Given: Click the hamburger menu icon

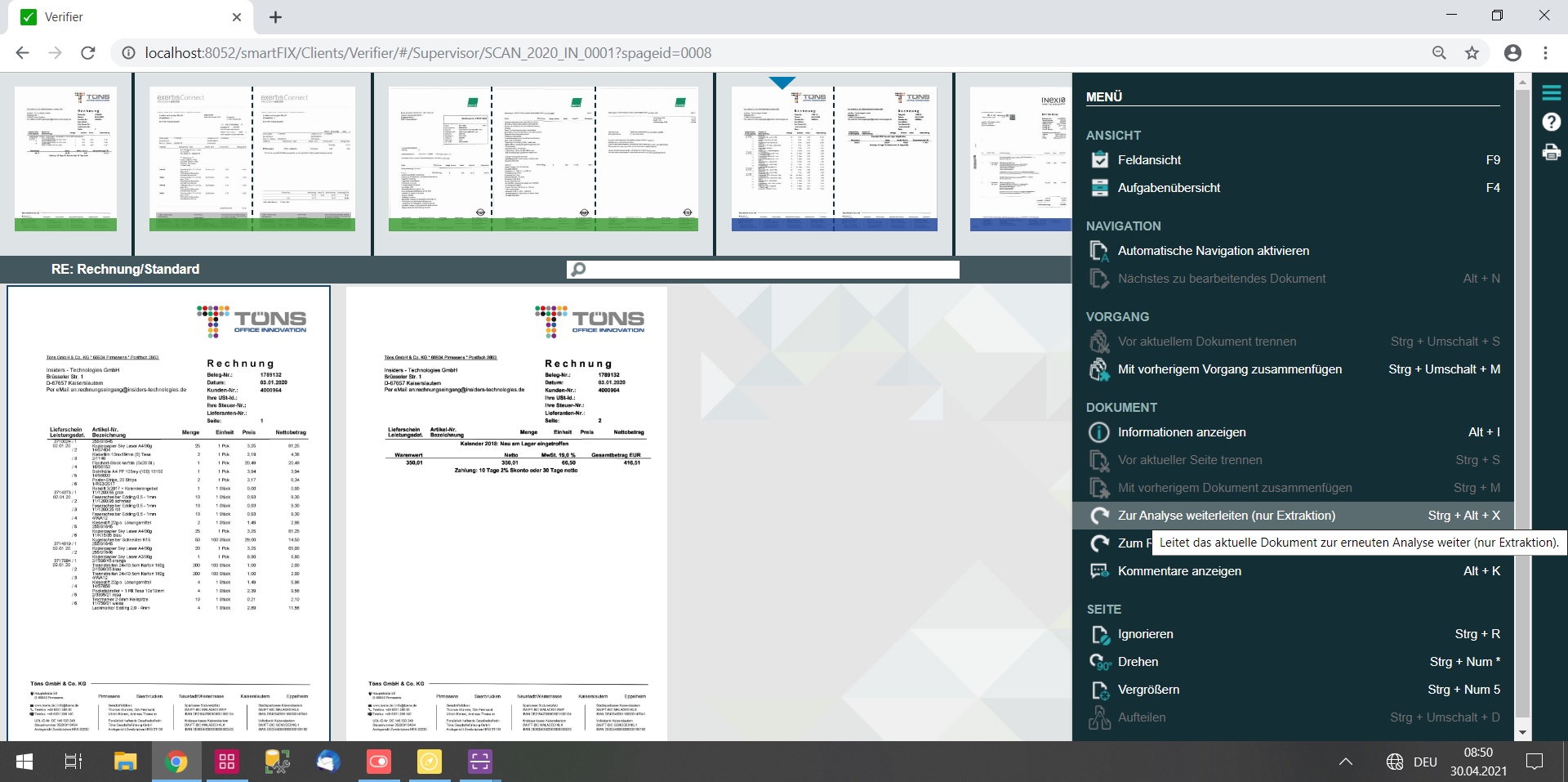Looking at the screenshot, I should pyautogui.click(x=1551, y=93).
